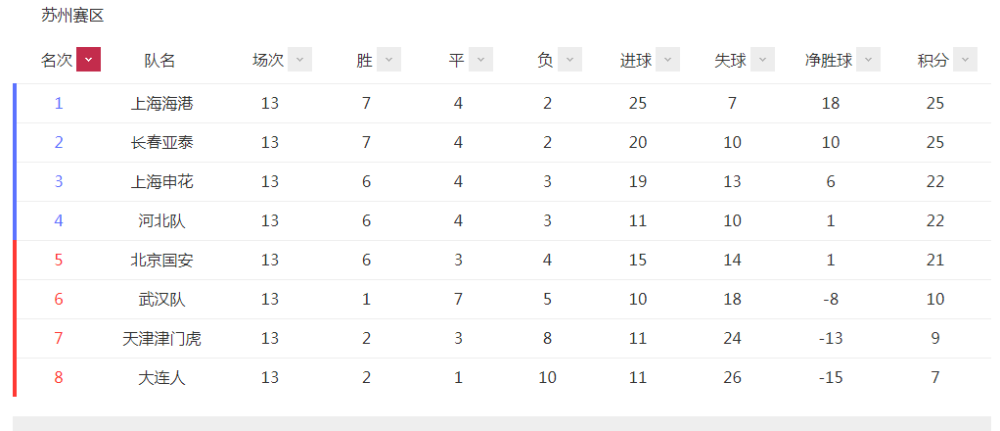Open team 长春亚泰
This screenshot has height=431, width=1000.
coord(162,143)
